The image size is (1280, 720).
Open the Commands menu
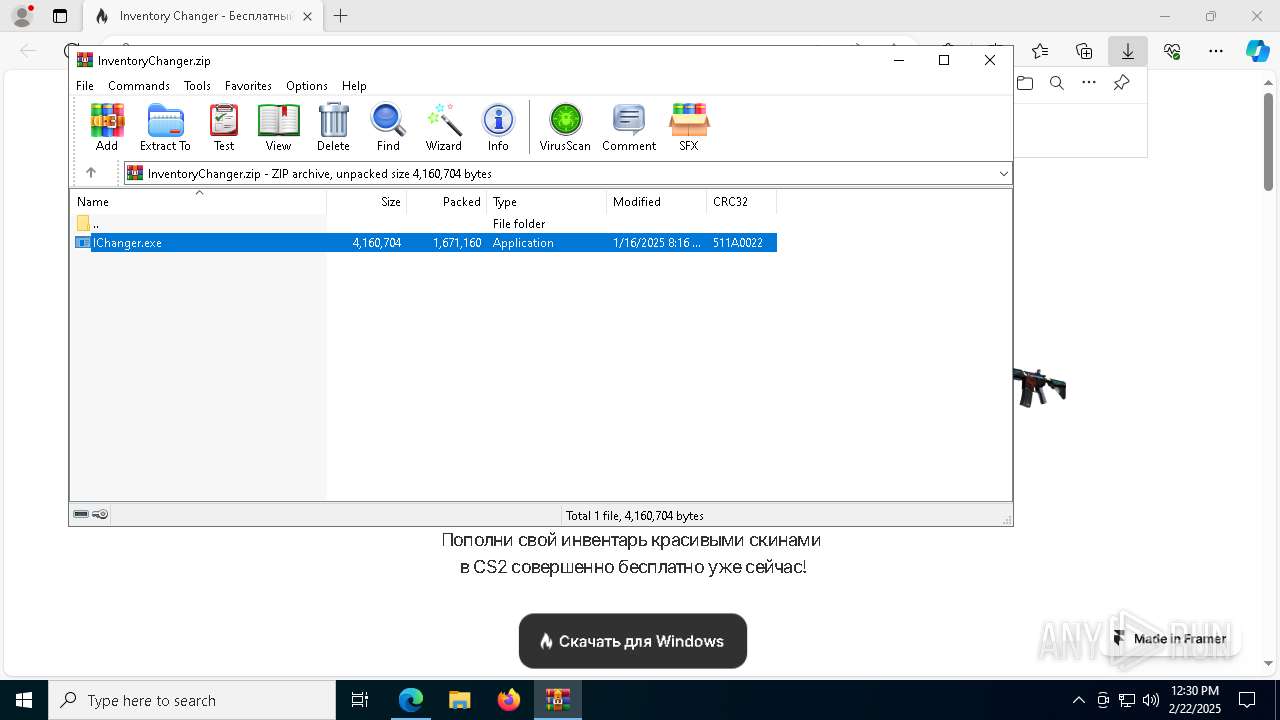coord(139,86)
